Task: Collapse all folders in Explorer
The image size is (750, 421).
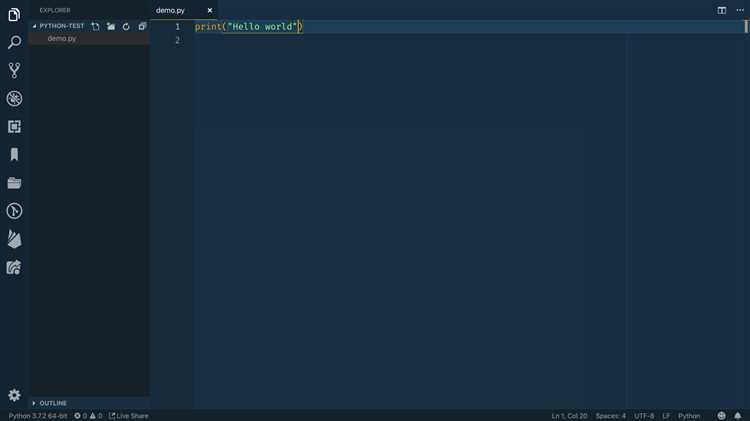Action: [142, 26]
